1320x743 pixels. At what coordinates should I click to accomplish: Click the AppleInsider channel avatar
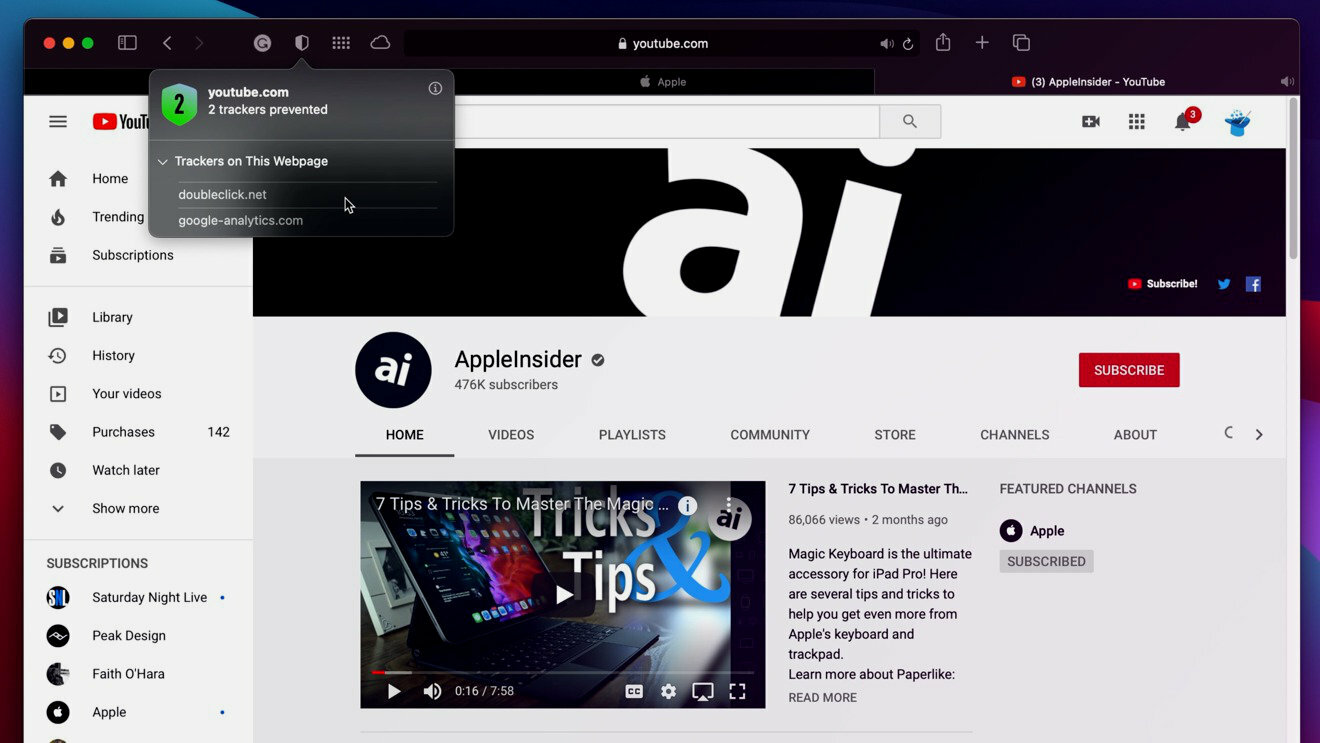coord(393,370)
